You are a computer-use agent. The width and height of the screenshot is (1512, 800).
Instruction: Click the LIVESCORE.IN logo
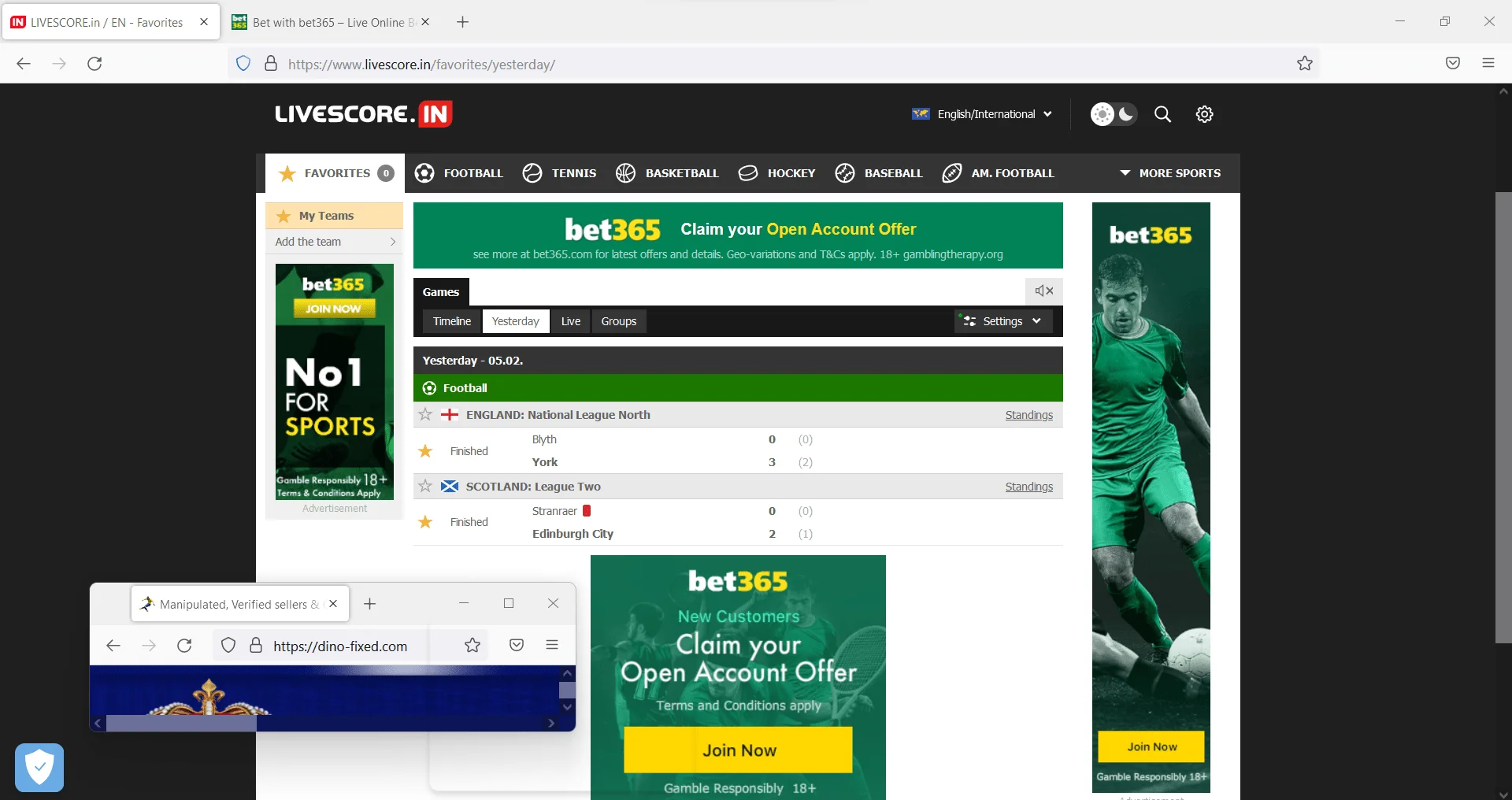pos(364,114)
